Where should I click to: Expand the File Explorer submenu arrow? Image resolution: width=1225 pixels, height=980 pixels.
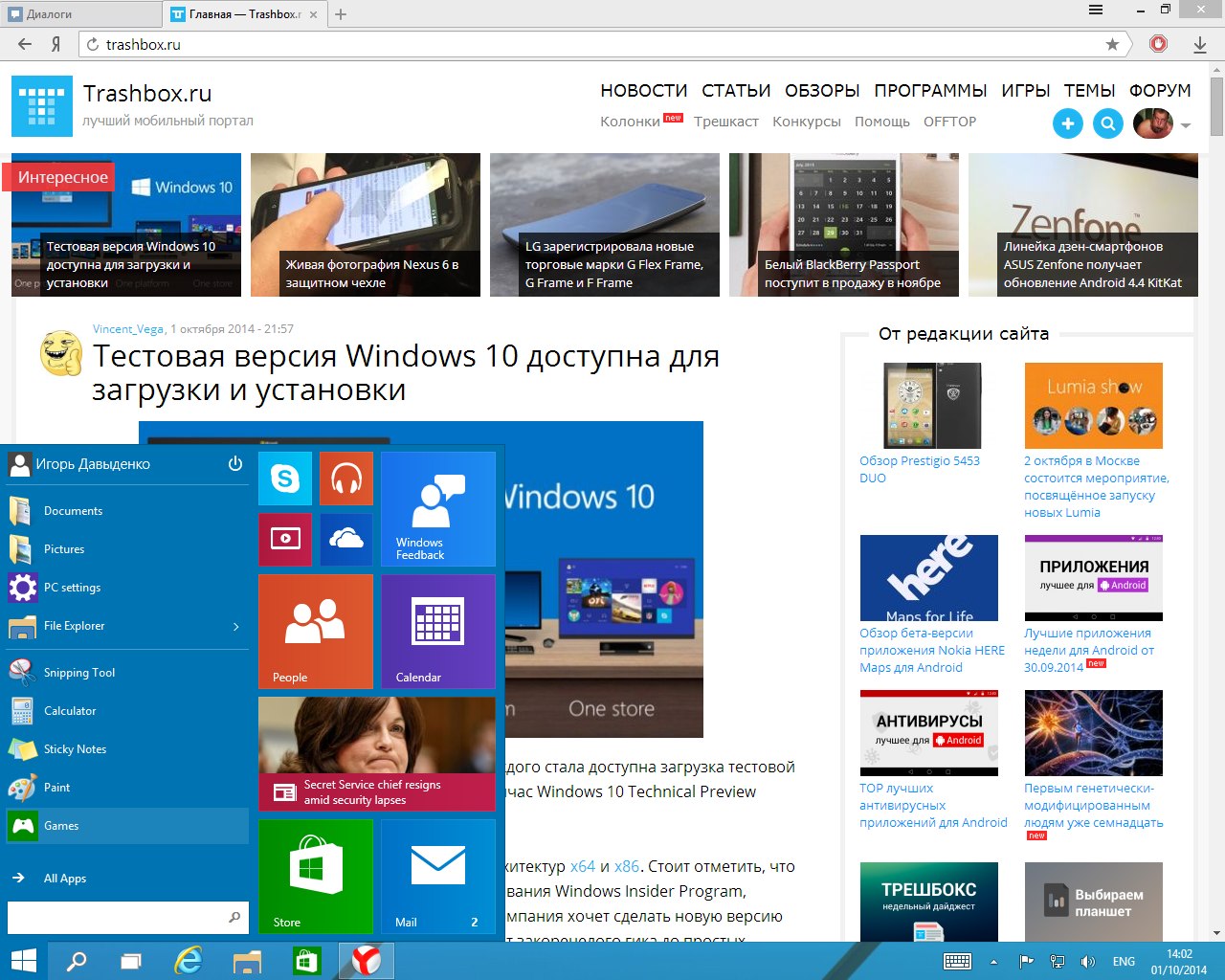point(236,626)
